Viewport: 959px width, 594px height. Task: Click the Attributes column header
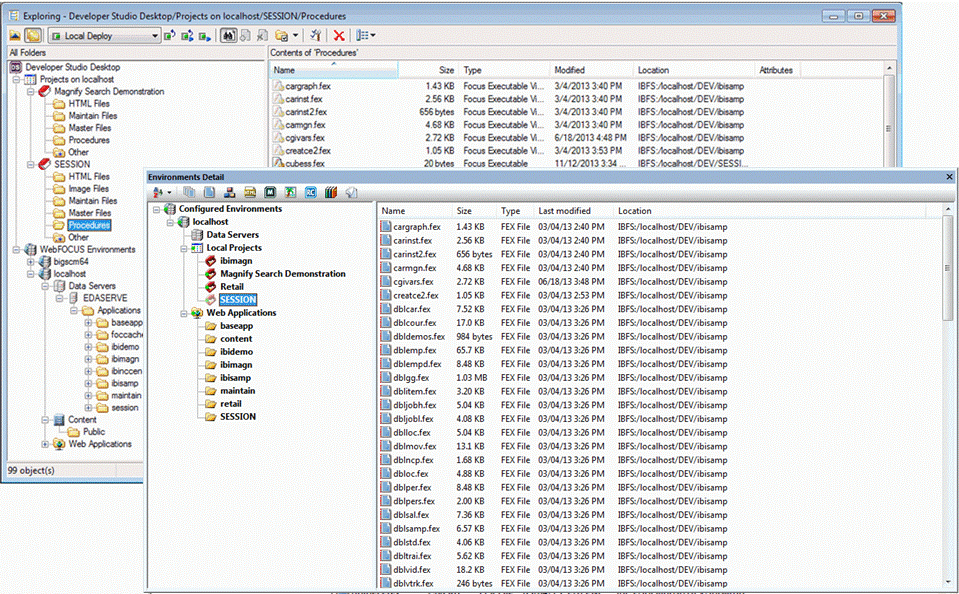[x=776, y=70]
